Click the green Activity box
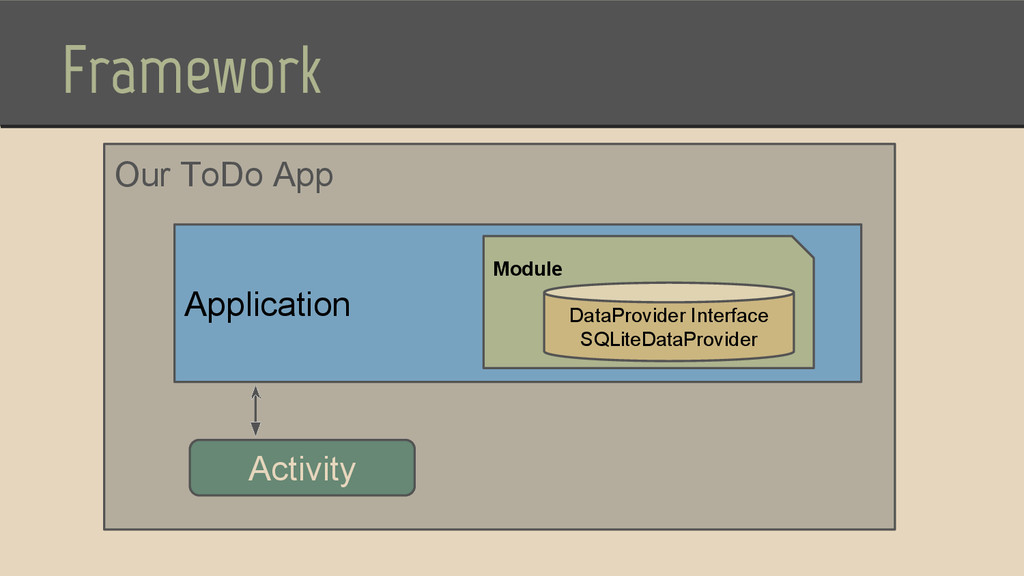The height and width of the screenshot is (576, 1024). click(302, 468)
